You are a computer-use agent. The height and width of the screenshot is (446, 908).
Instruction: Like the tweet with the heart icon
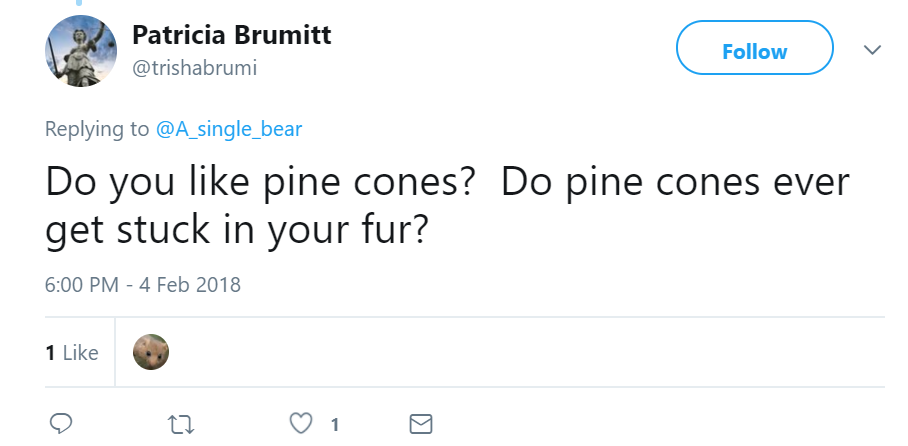coord(301,424)
